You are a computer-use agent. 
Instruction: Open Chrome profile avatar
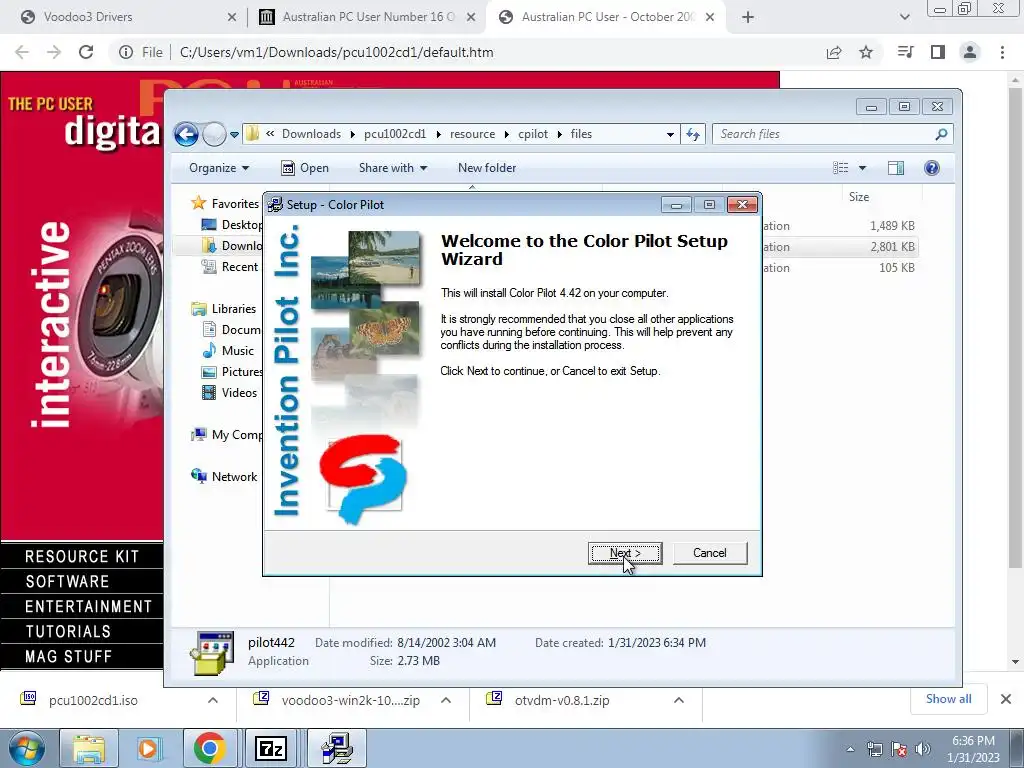(x=970, y=52)
